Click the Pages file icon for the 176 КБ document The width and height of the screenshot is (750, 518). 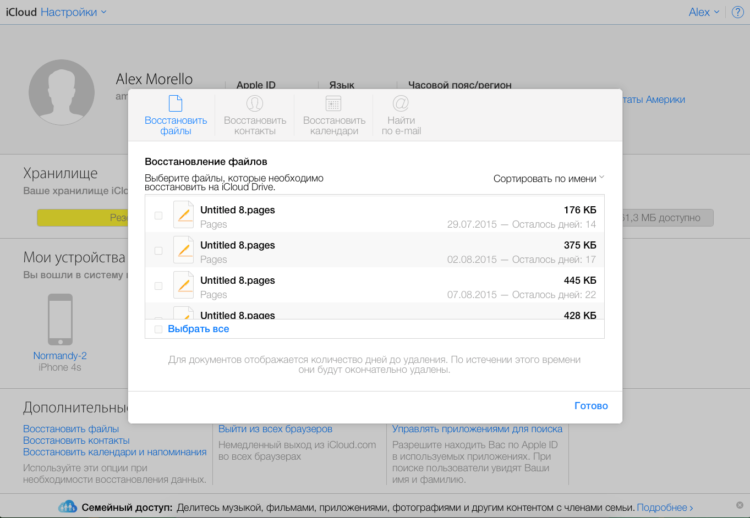183,215
